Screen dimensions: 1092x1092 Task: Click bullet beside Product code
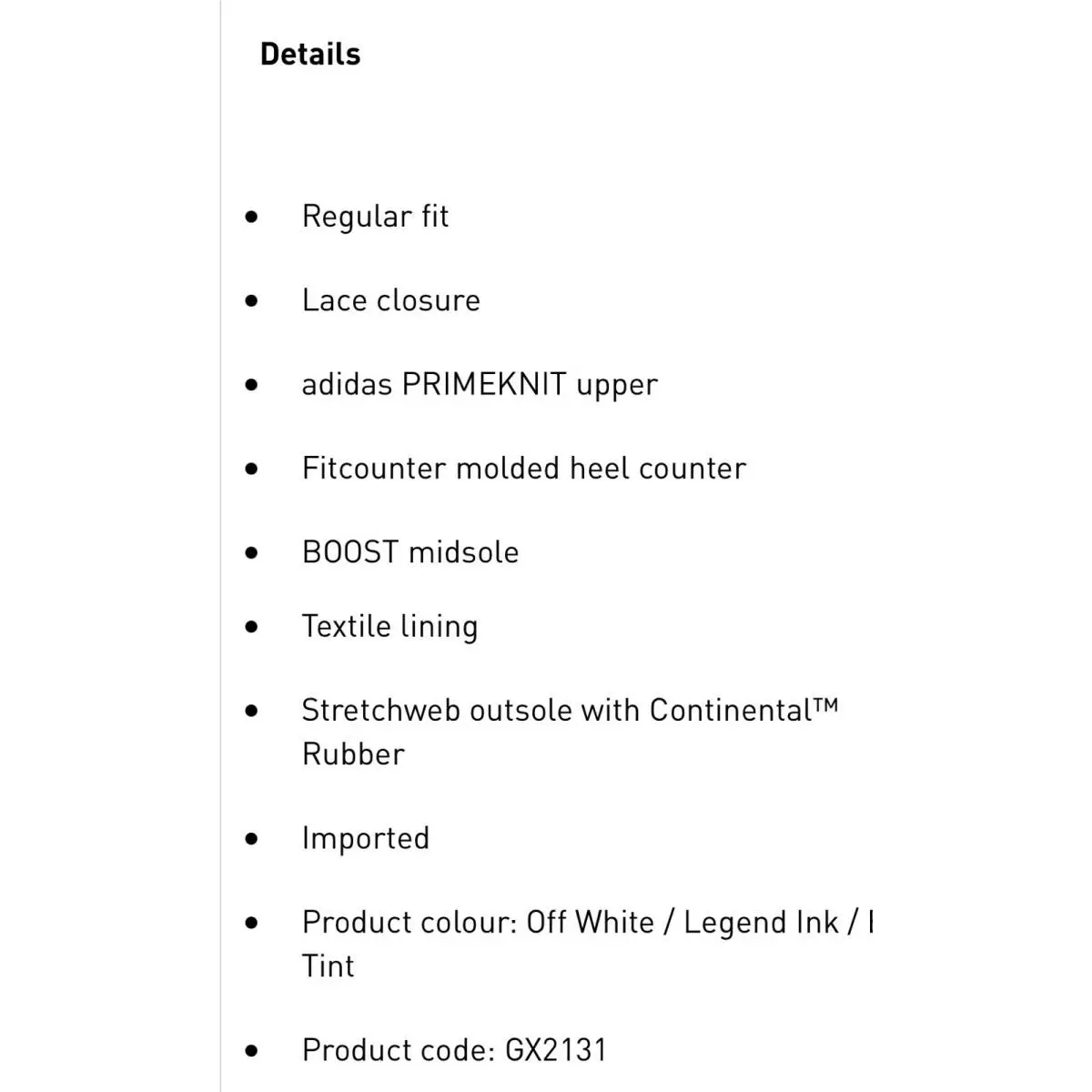click(252, 1051)
